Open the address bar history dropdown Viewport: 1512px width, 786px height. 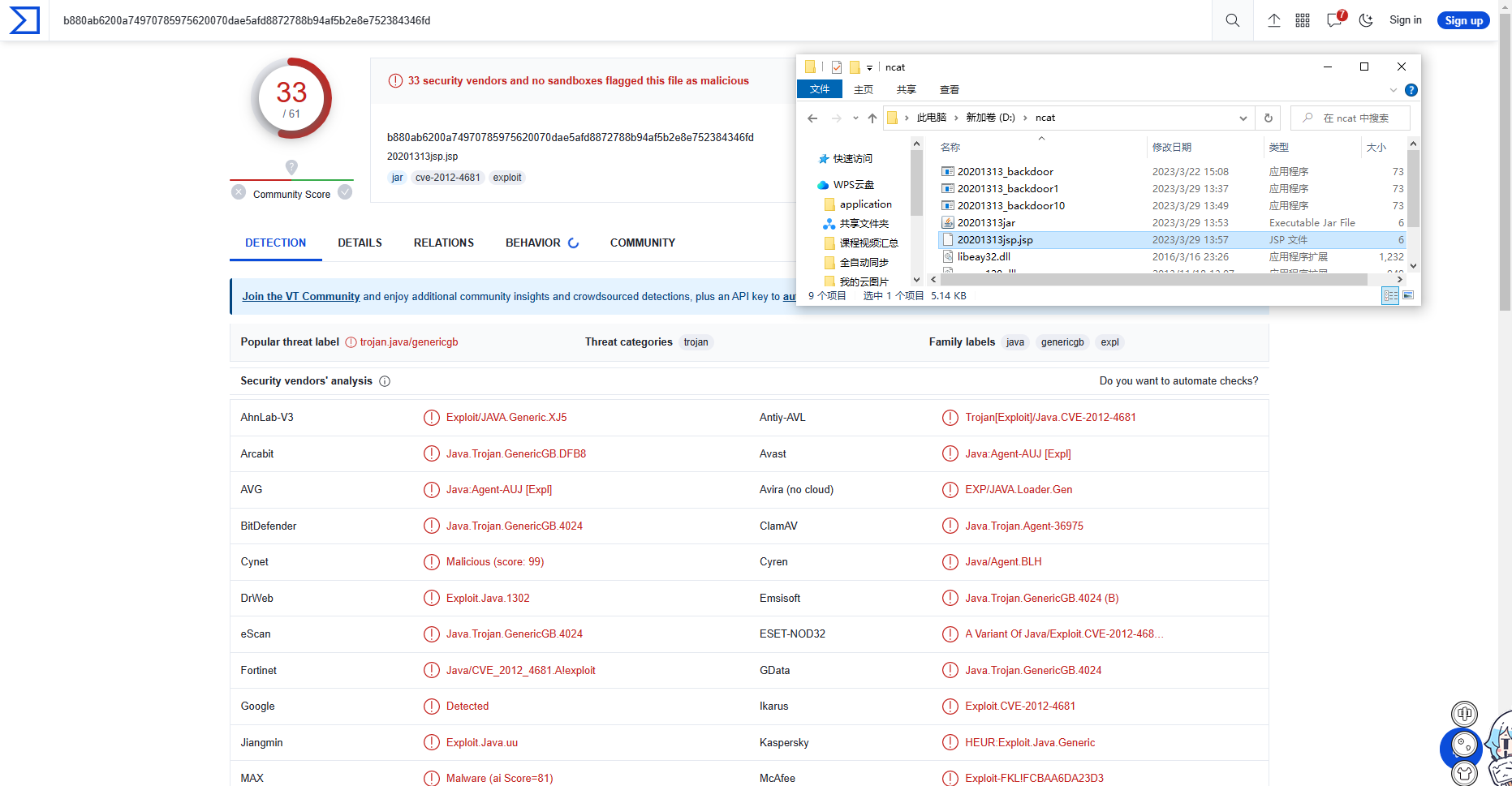(1243, 118)
